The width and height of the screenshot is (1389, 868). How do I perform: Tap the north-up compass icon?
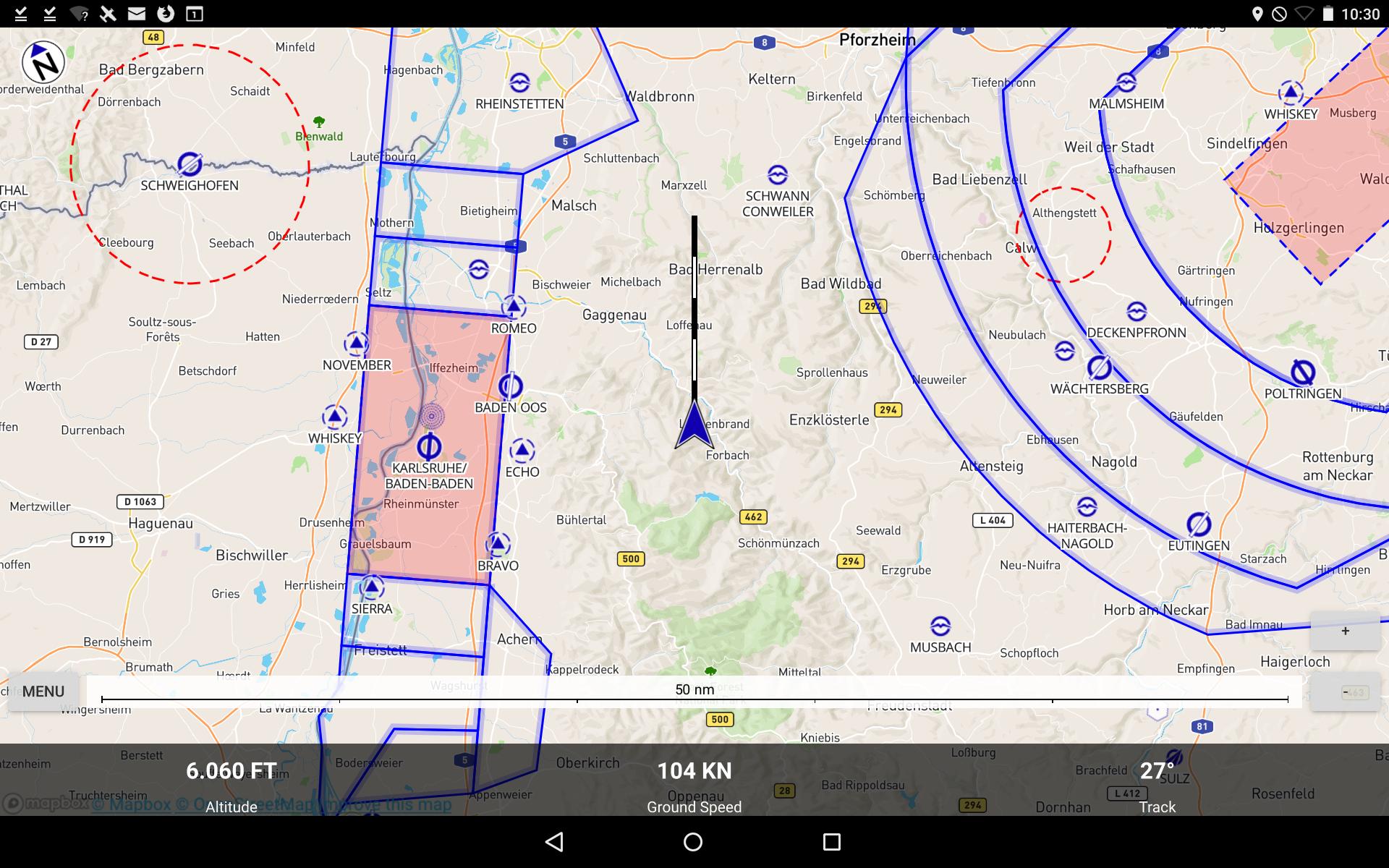[x=43, y=62]
